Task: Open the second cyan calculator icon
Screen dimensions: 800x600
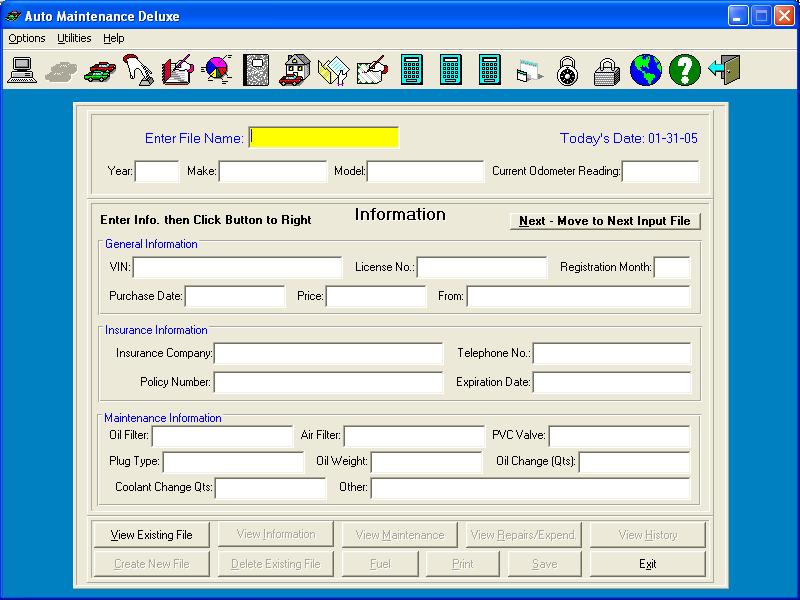Action: [x=451, y=69]
